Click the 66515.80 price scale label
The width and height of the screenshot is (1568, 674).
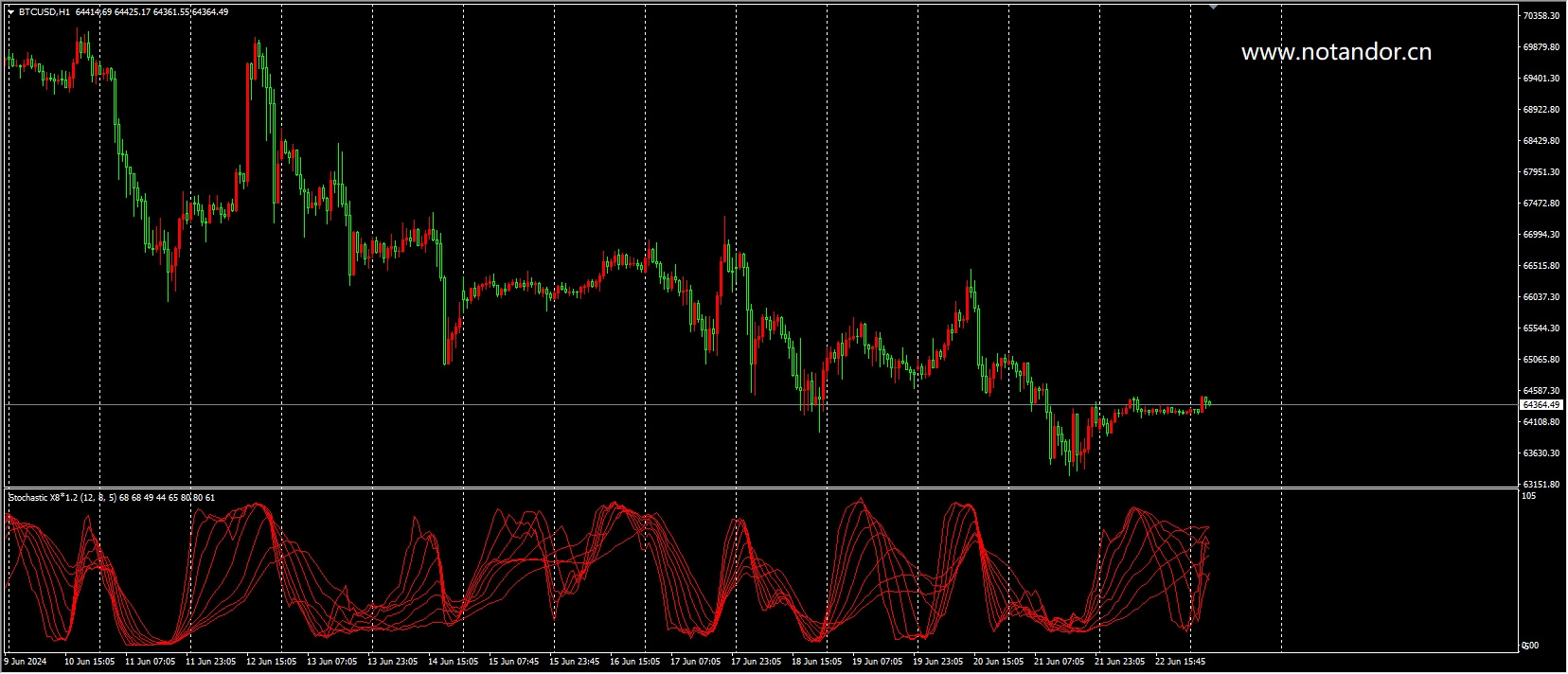pos(1541,266)
